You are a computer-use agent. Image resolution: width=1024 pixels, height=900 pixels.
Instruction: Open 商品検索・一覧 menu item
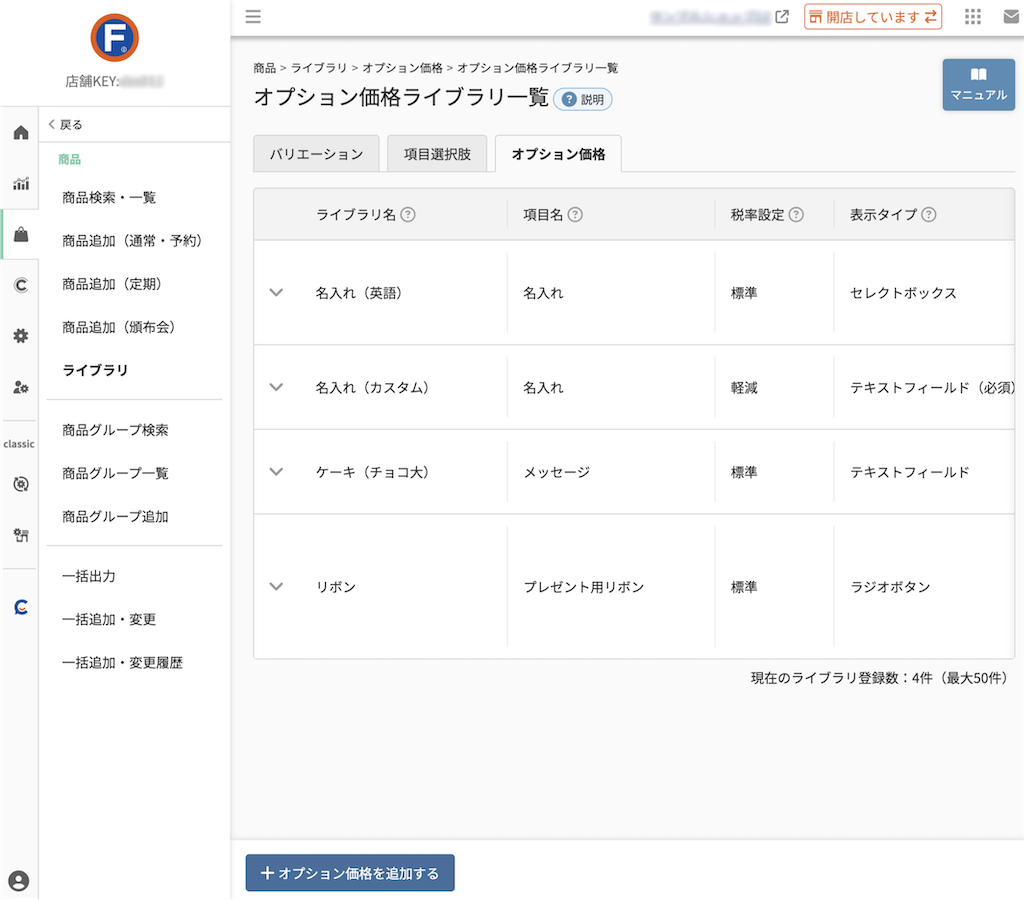[x=109, y=198]
